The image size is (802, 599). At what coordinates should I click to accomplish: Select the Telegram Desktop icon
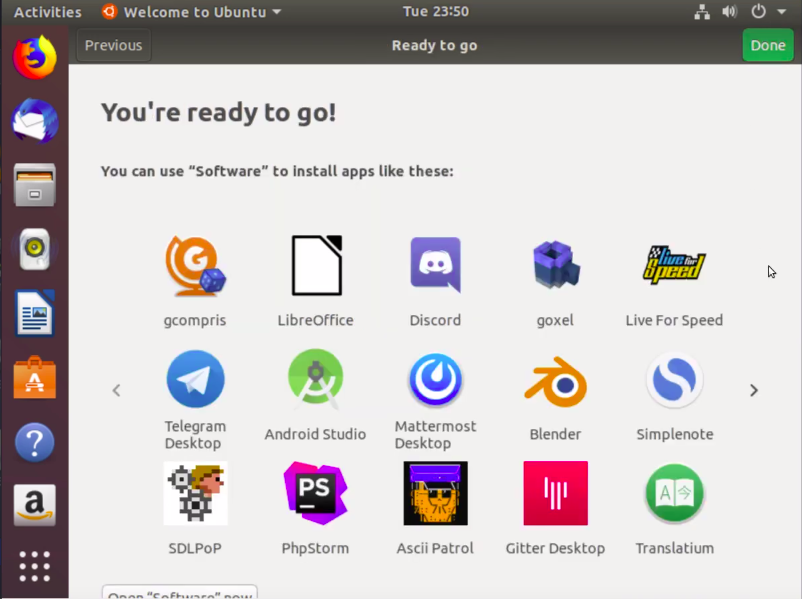click(x=195, y=379)
